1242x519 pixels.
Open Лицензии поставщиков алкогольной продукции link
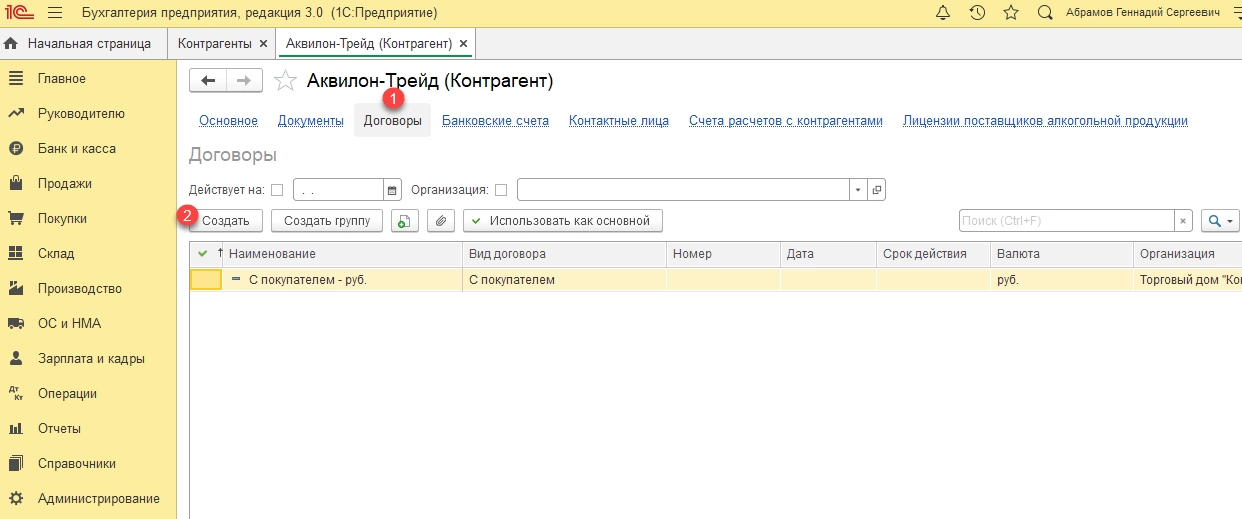1045,121
